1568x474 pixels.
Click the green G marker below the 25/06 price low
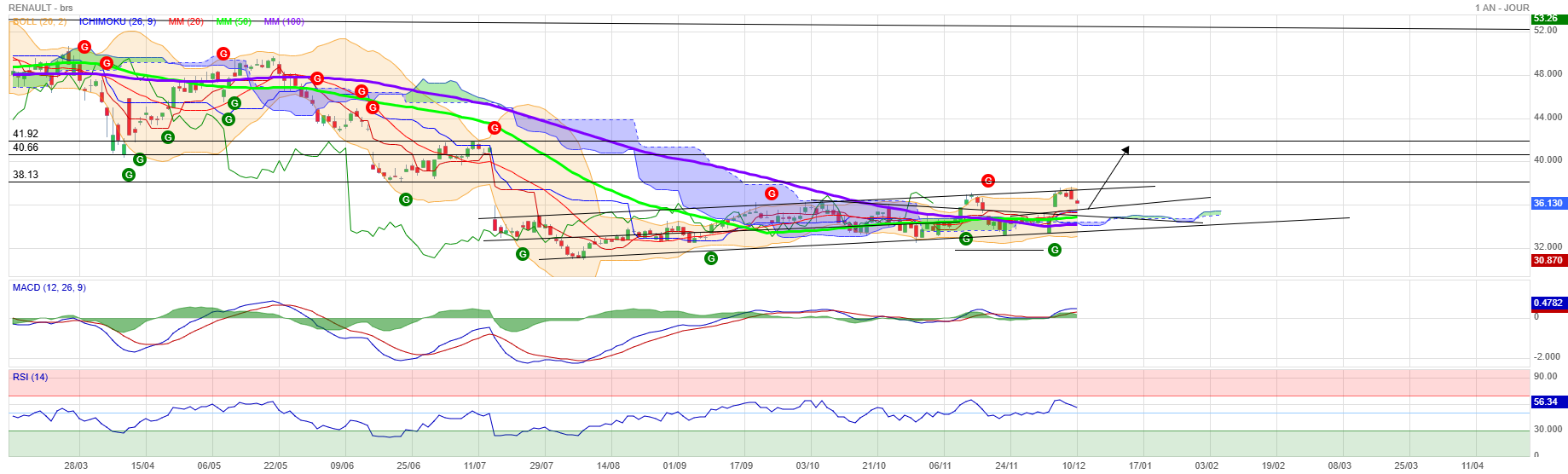tap(406, 199)
